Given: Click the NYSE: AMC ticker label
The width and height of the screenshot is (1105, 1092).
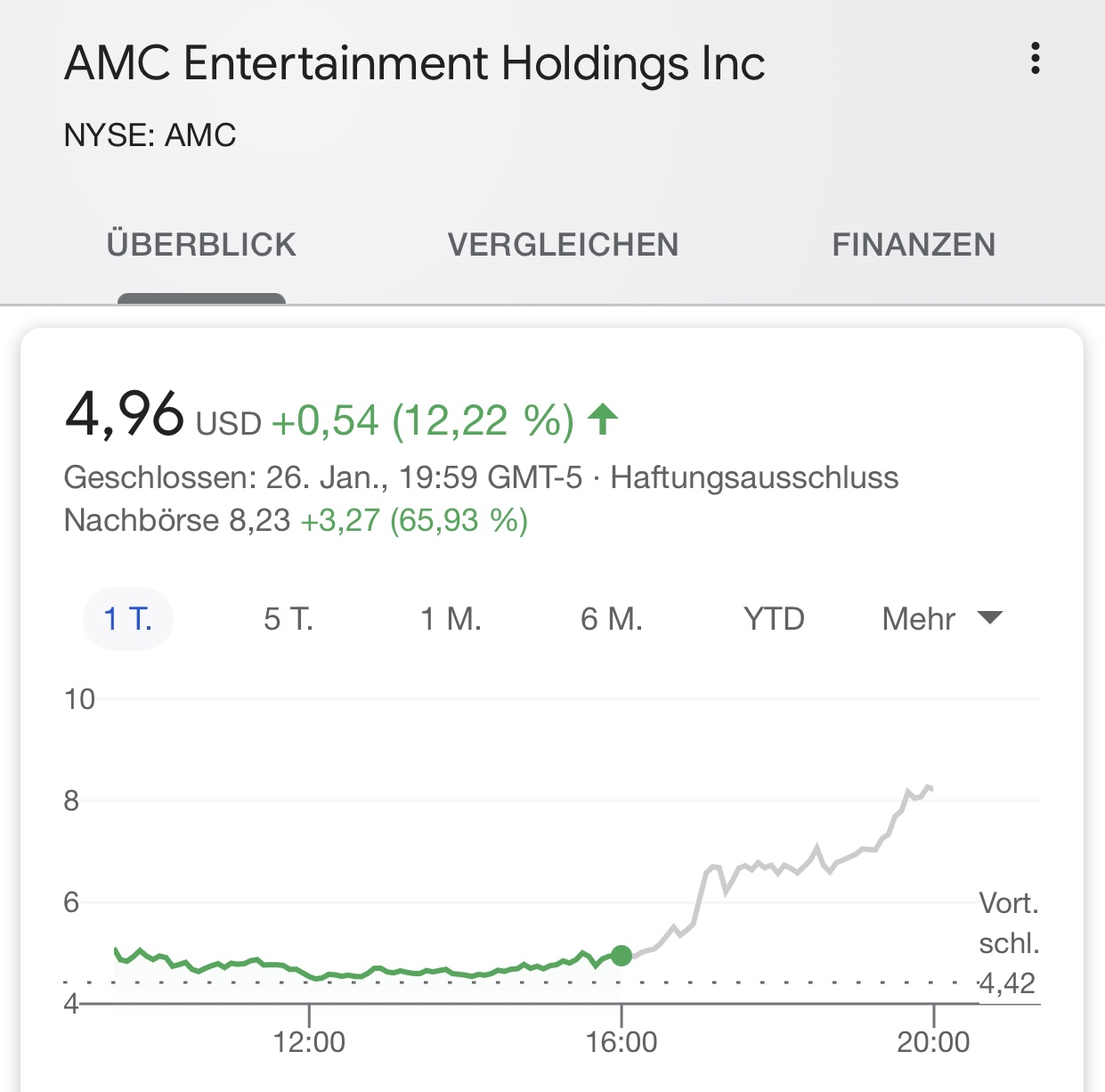Looking at the screenshot, I should pos(150,134).
